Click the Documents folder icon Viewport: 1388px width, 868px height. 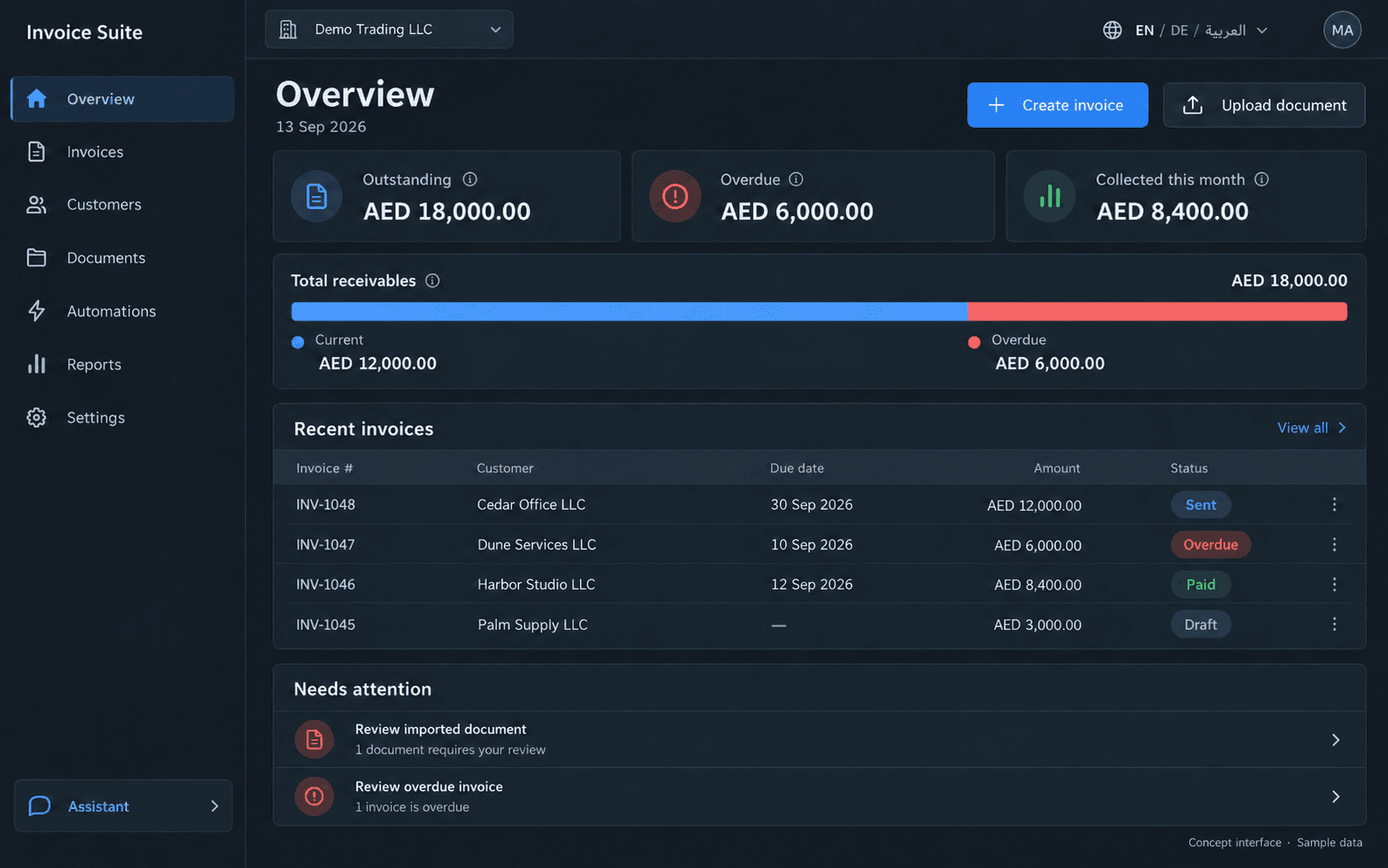36,257
